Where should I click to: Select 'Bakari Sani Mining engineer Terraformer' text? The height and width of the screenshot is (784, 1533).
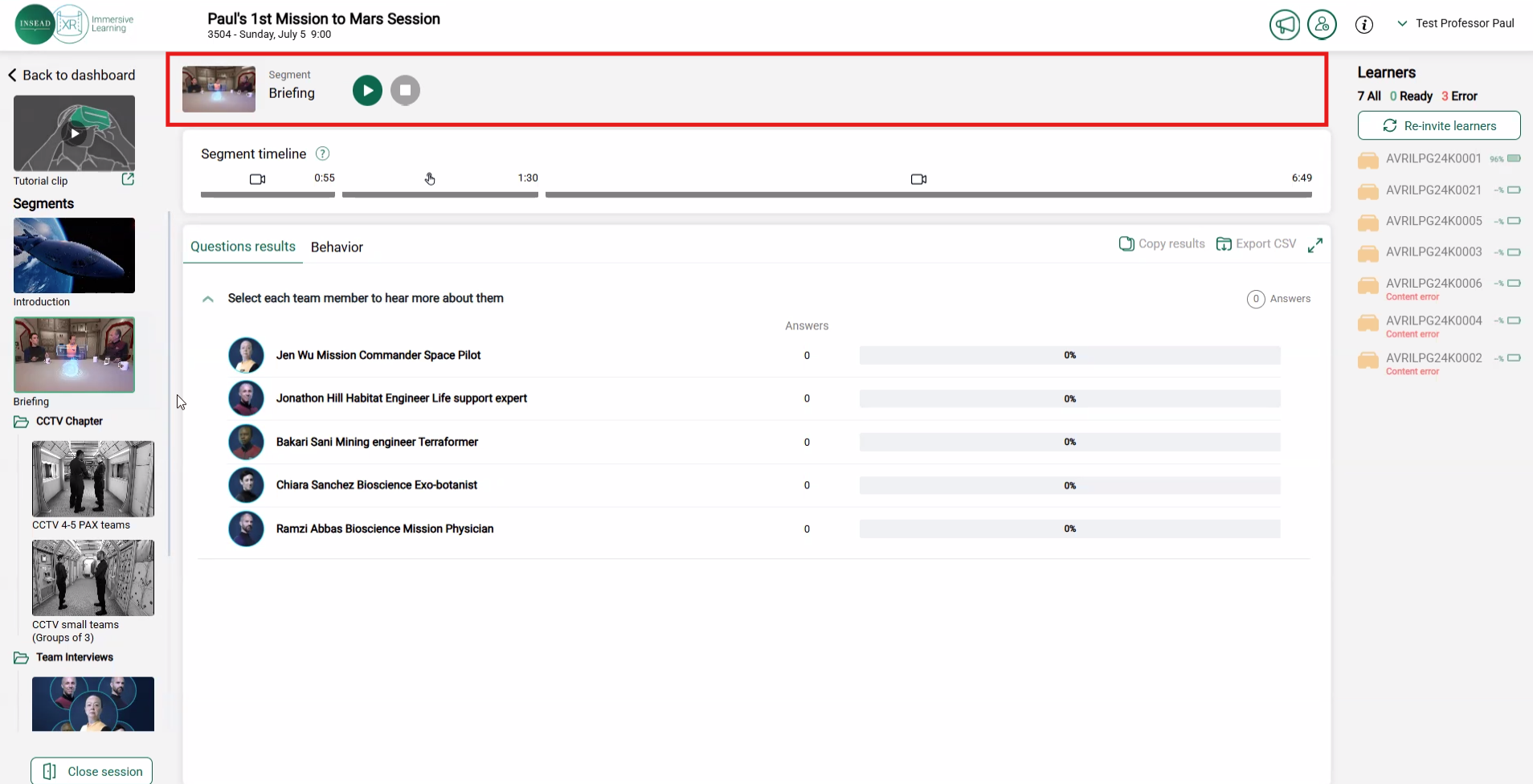377,442
